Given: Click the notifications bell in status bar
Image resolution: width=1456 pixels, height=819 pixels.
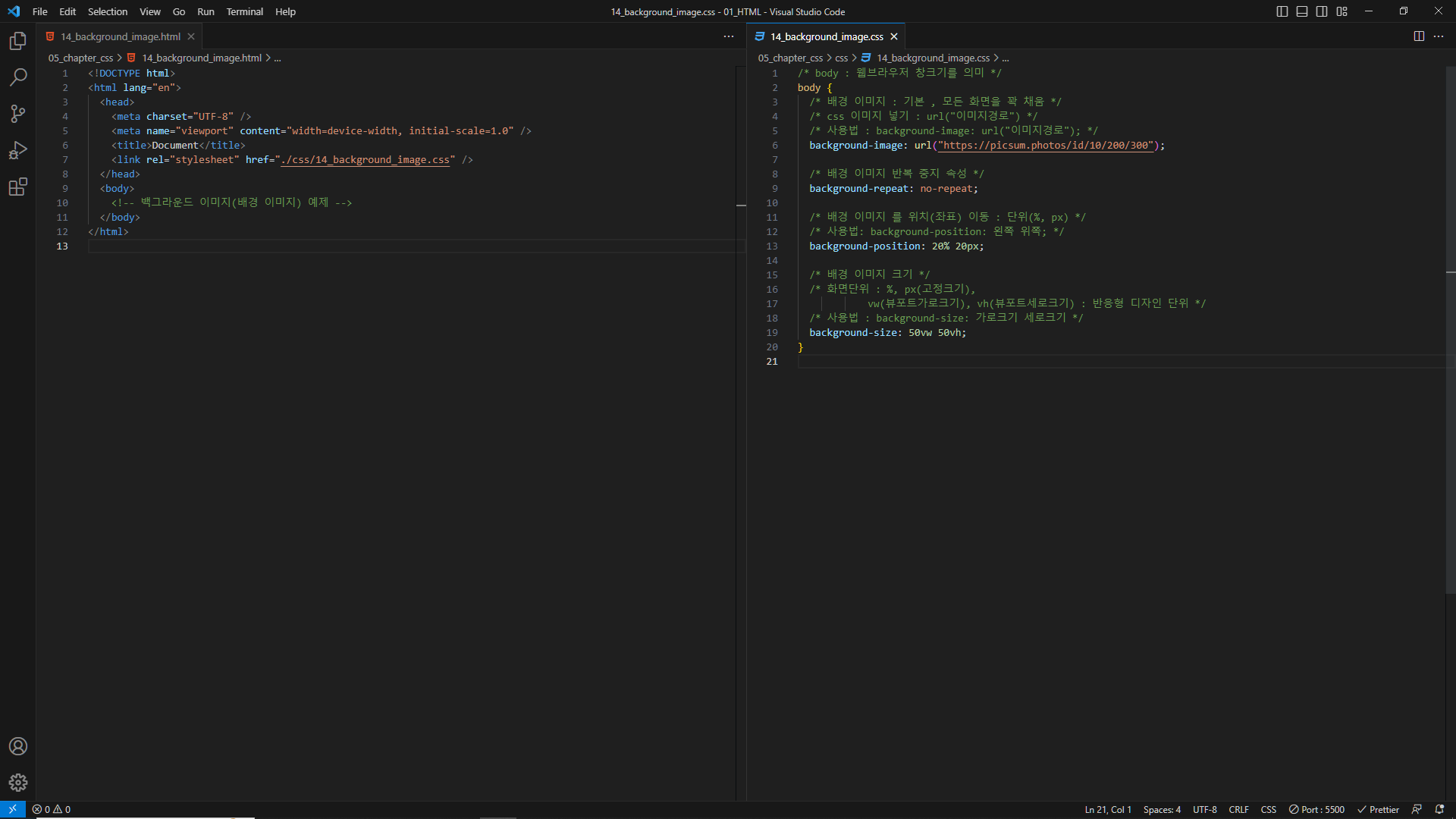Looking at the screenshot, I should pos(1439,809).
